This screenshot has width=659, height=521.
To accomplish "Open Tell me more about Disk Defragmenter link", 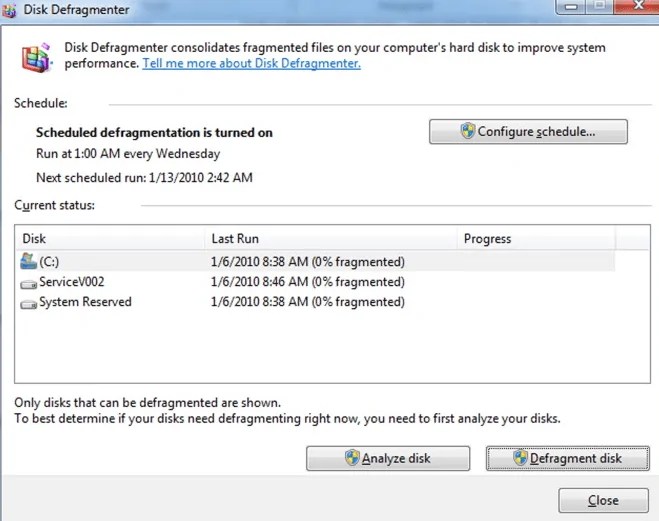I will click(x=251, y=63).
